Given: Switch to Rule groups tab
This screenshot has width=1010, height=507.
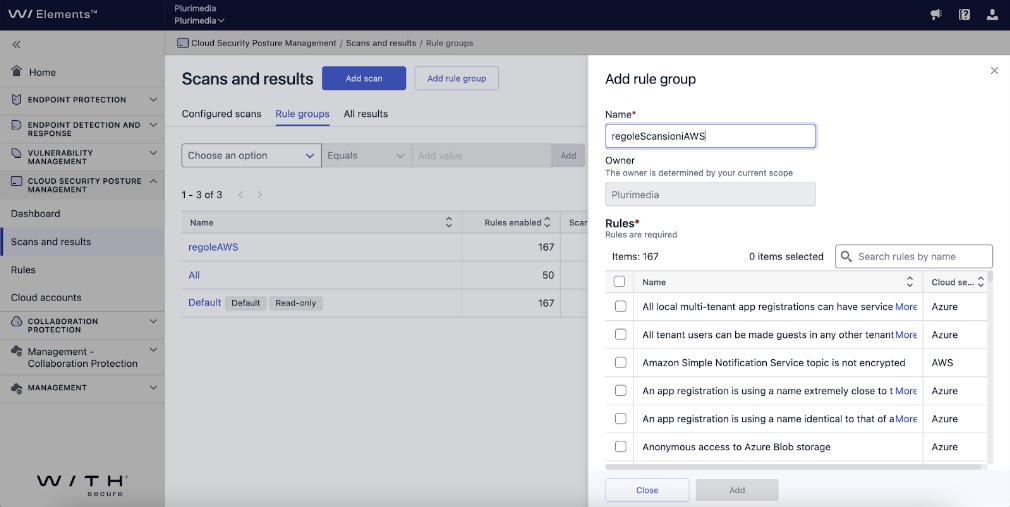Looking at the screenshot, I should coord(302,114).
